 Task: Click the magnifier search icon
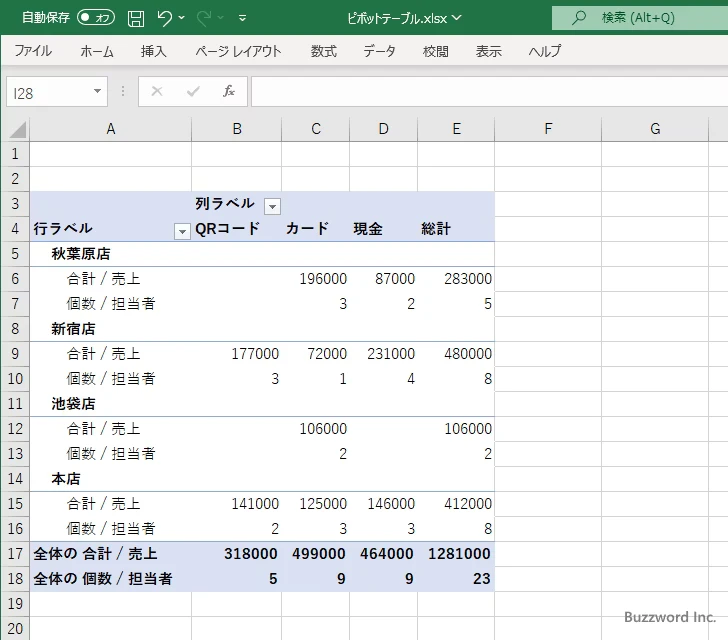578,18
